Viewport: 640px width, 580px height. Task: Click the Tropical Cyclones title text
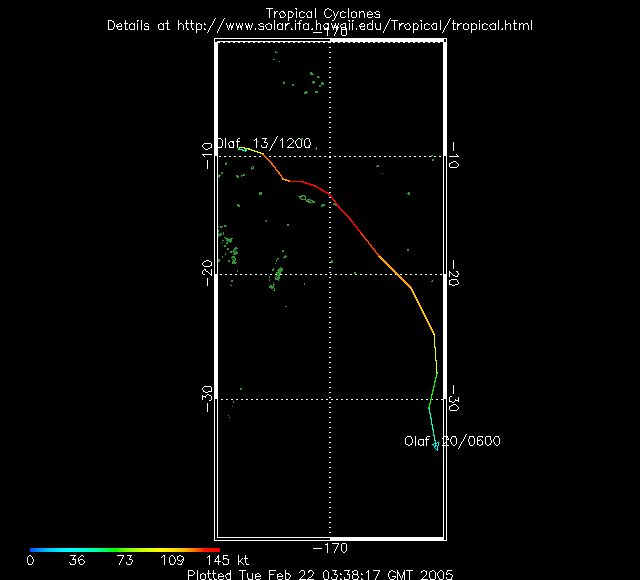coord(322,13)
